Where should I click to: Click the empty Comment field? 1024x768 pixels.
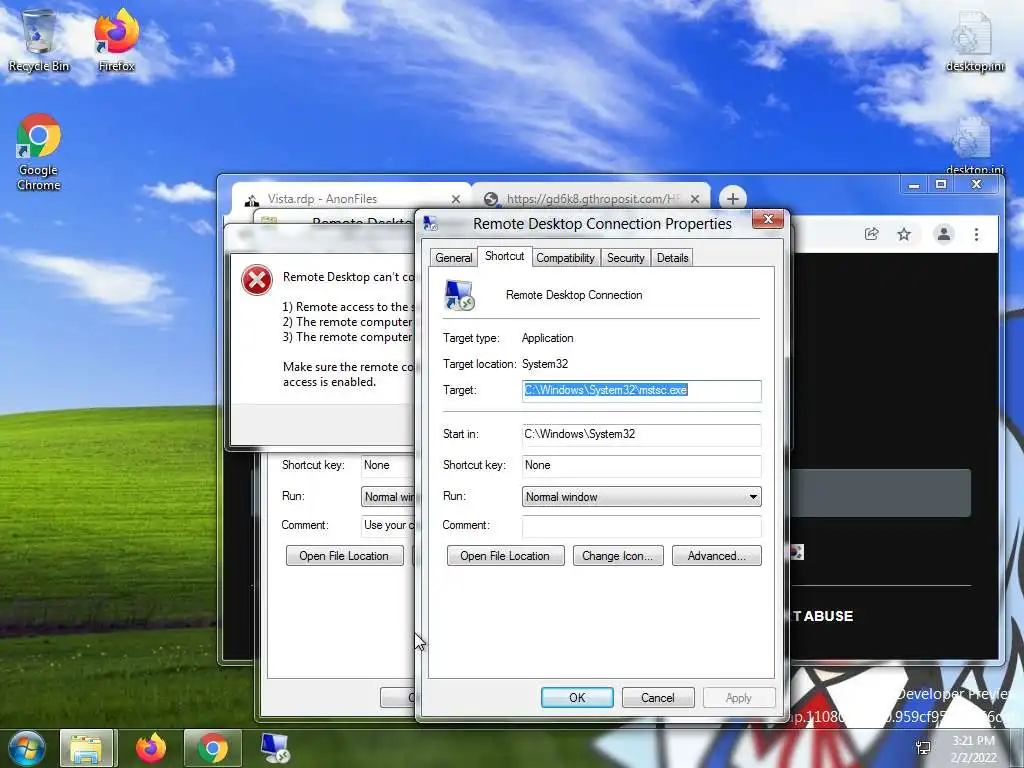click(x=641, y=526)
